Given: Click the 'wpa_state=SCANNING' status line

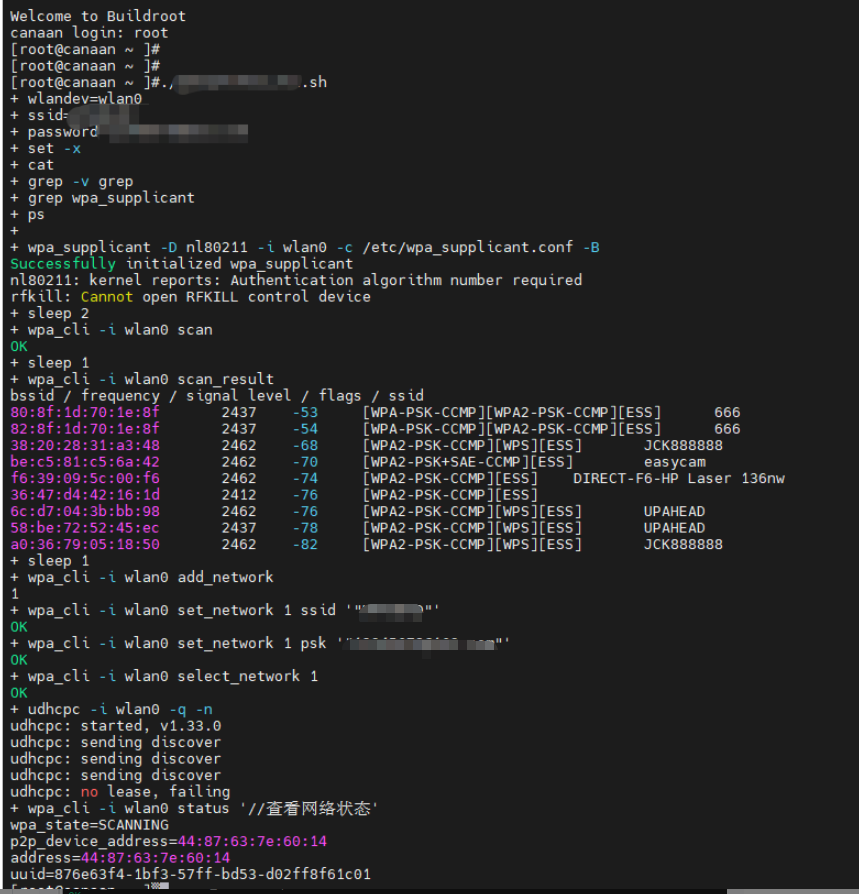Looking at the screenshot, I should [89, 825].
